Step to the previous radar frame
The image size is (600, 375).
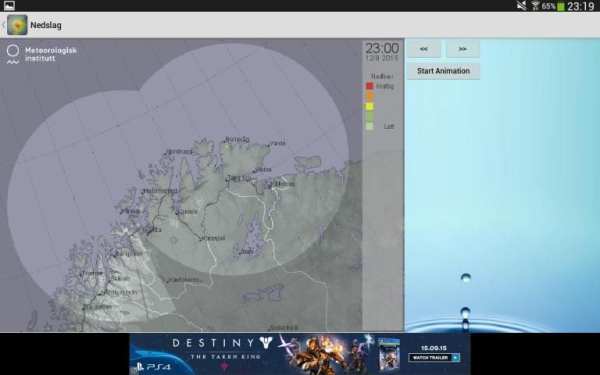[424, 49]
